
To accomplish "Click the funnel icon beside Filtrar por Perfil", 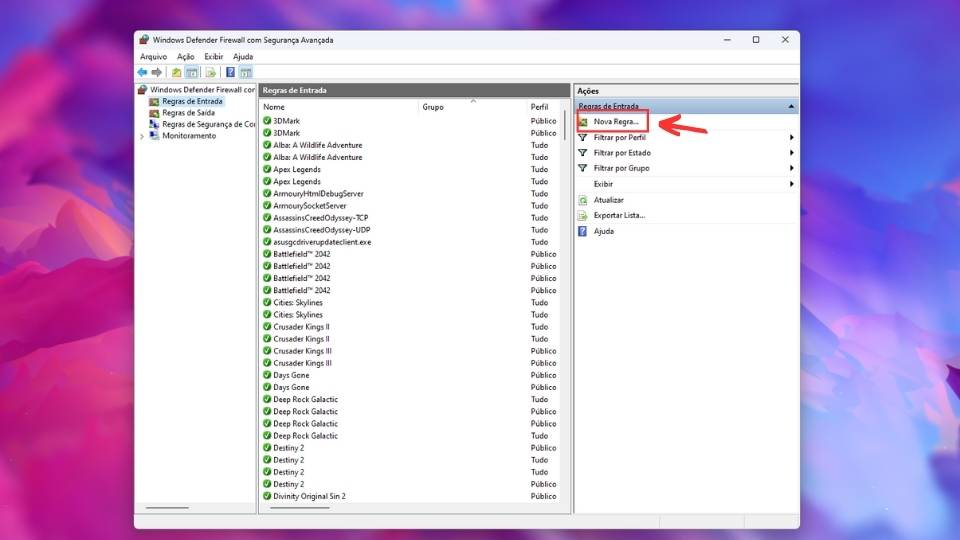I will click(583, 138).
